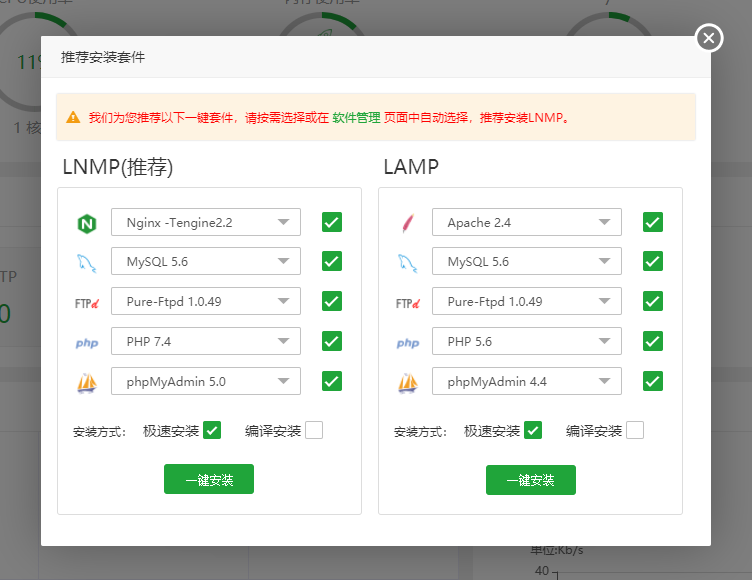
Task: Click the orange warning triangle icon
Action: tap(73, 117)
